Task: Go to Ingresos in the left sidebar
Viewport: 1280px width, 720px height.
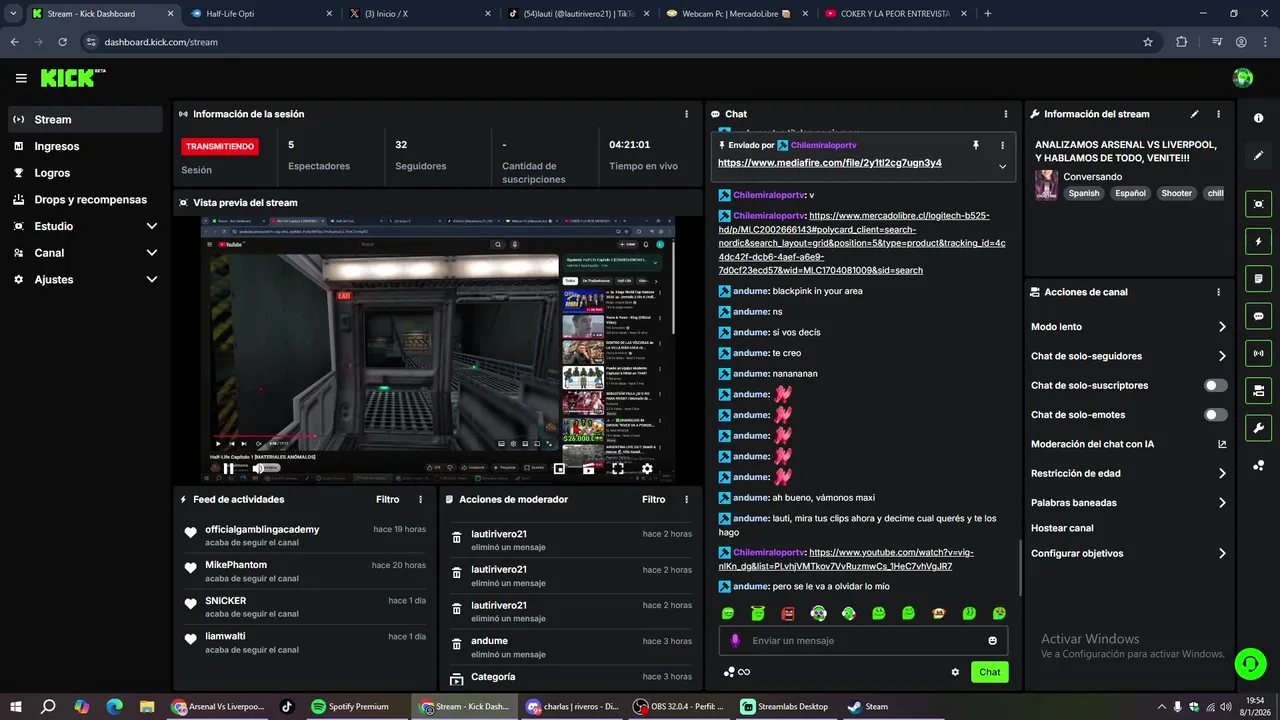Action: coord(85,146)
